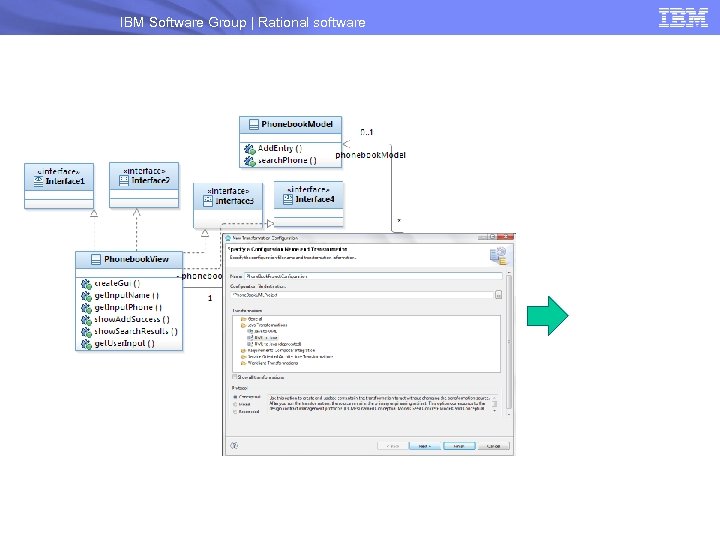
Task: Click the phonebookModel association role label
Action: pyautogui.click(x=370, y=155)
